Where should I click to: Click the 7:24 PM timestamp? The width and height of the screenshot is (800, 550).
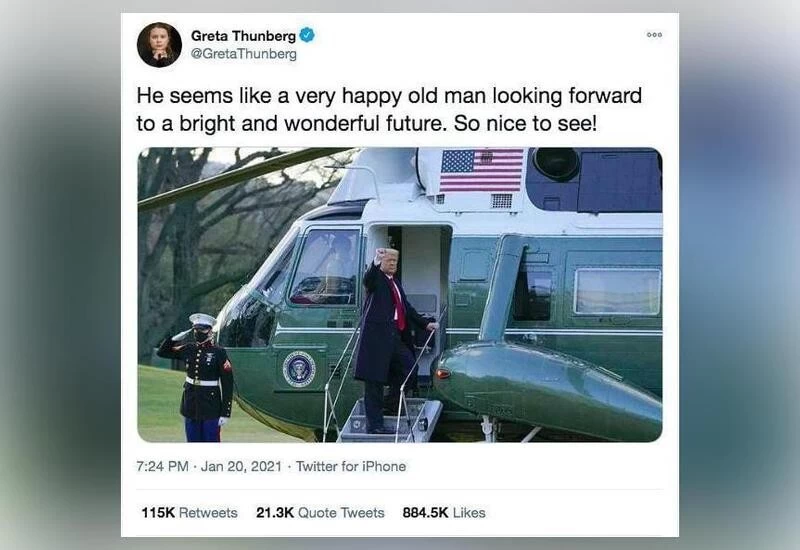click(162, 466)
